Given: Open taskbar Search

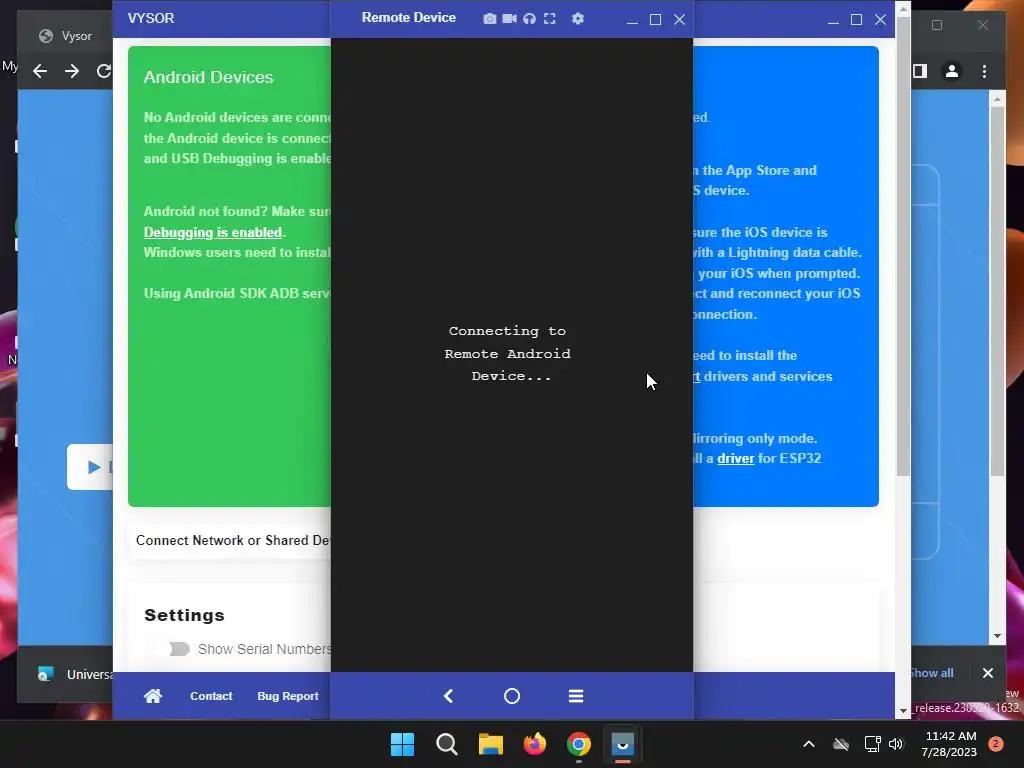Looking at the screenshot, I should (447, 744).
